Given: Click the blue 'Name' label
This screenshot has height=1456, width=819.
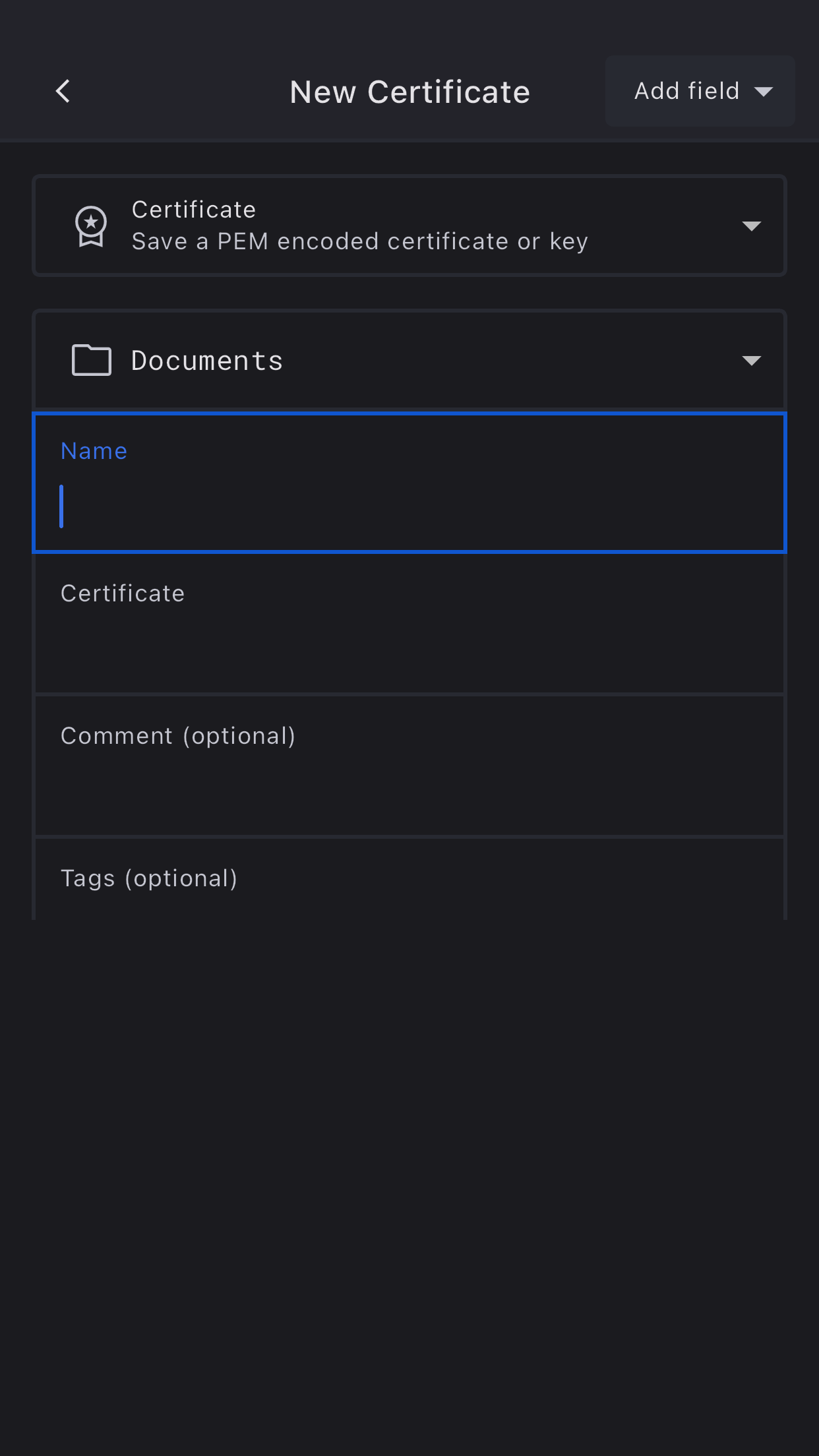Looking at the screenshot, I should click(94, 451).
